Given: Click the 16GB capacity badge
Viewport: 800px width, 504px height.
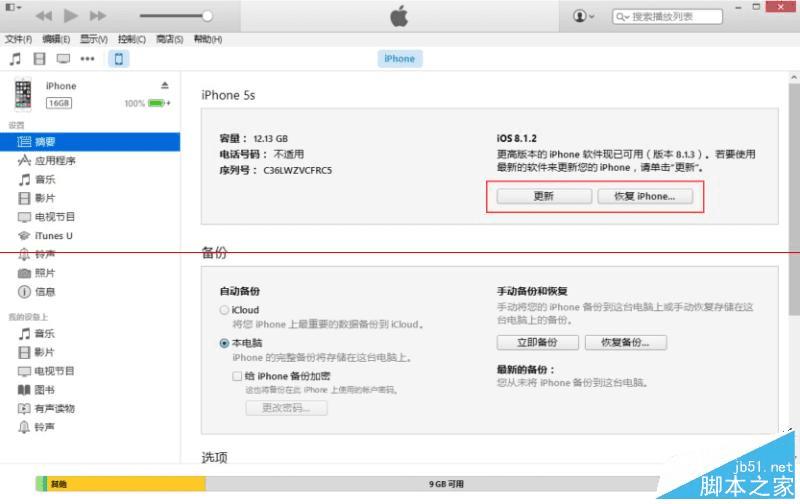Looking at the screenshot, I should (x=59, y=103).
